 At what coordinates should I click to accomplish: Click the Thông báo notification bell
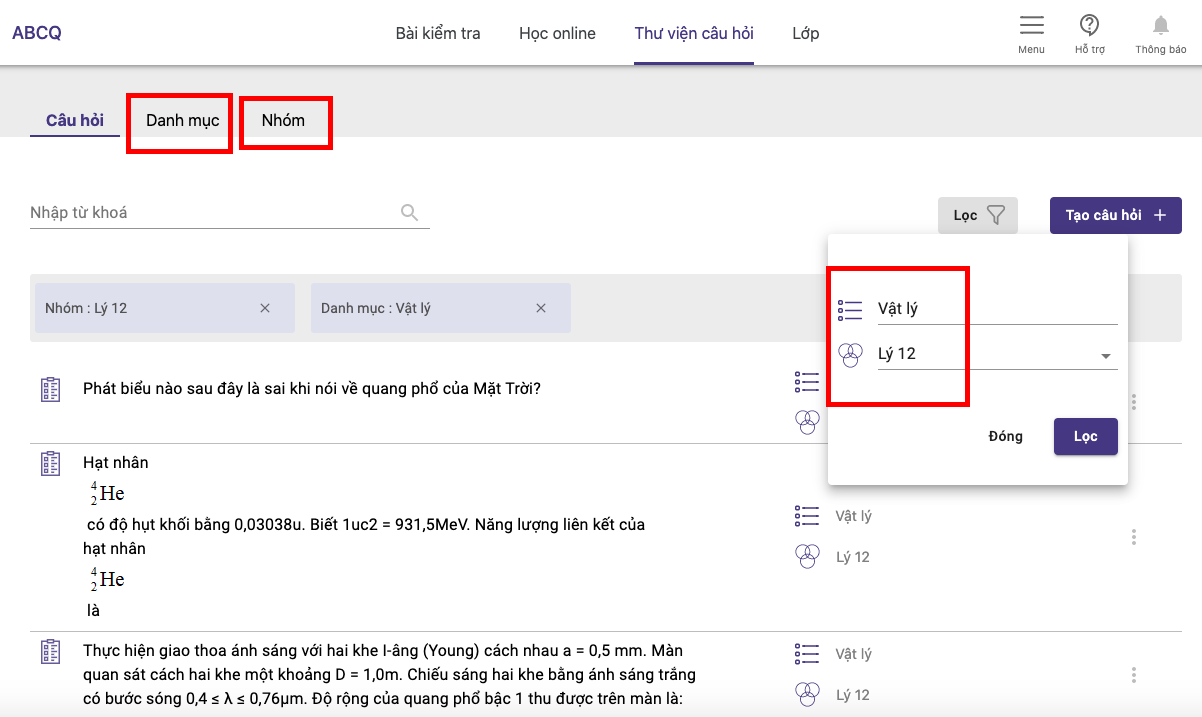tap(1160, 26)
